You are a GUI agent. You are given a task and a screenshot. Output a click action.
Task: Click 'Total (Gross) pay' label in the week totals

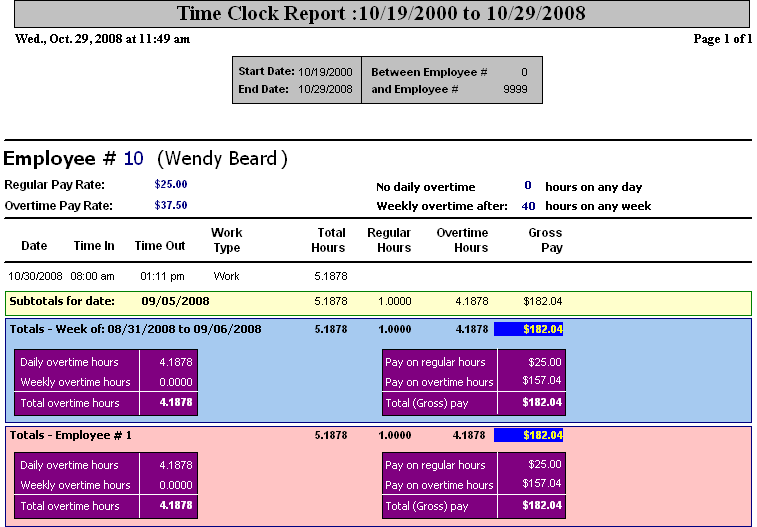click(x=427, y=403)
